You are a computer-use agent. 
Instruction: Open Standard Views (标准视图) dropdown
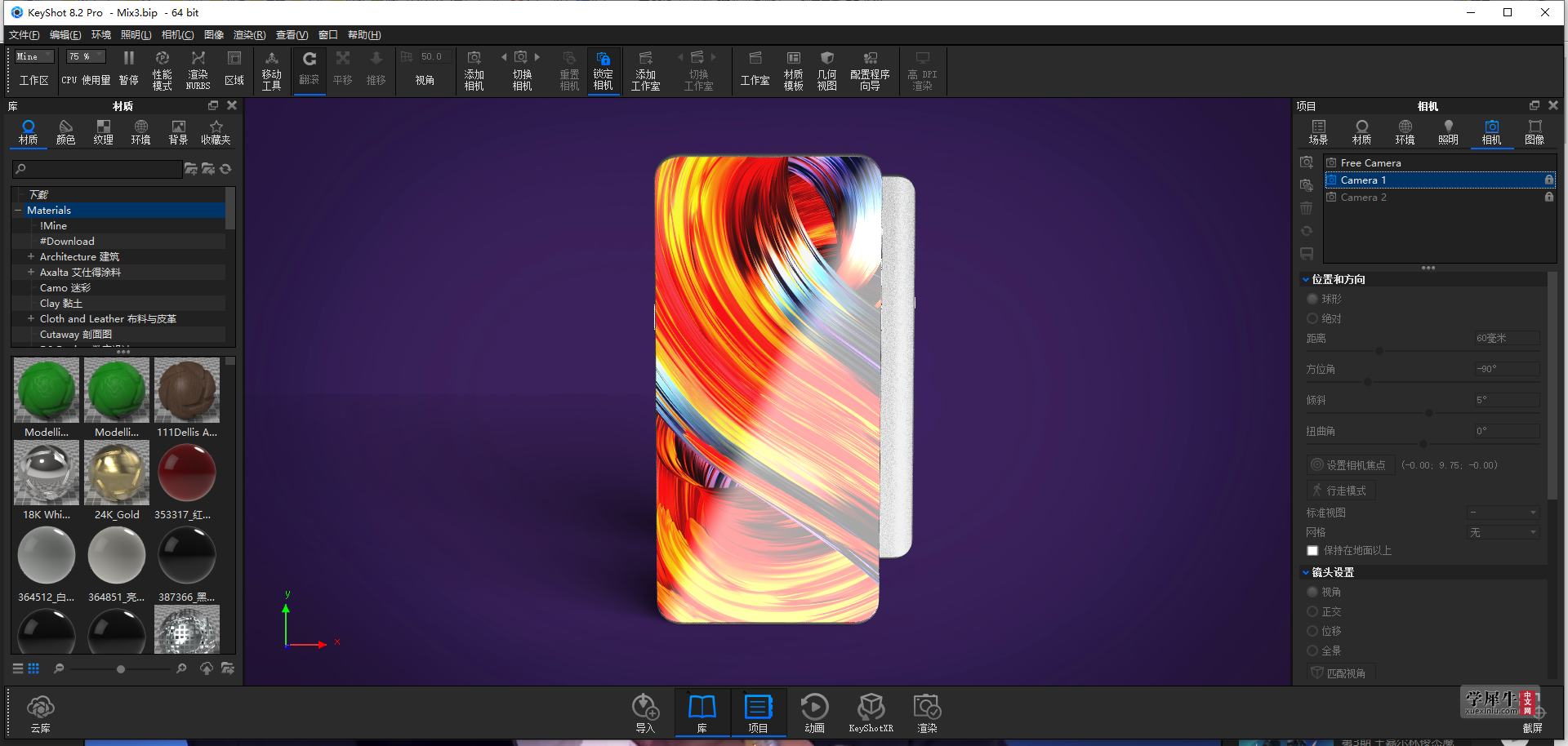pos(1503,513)
